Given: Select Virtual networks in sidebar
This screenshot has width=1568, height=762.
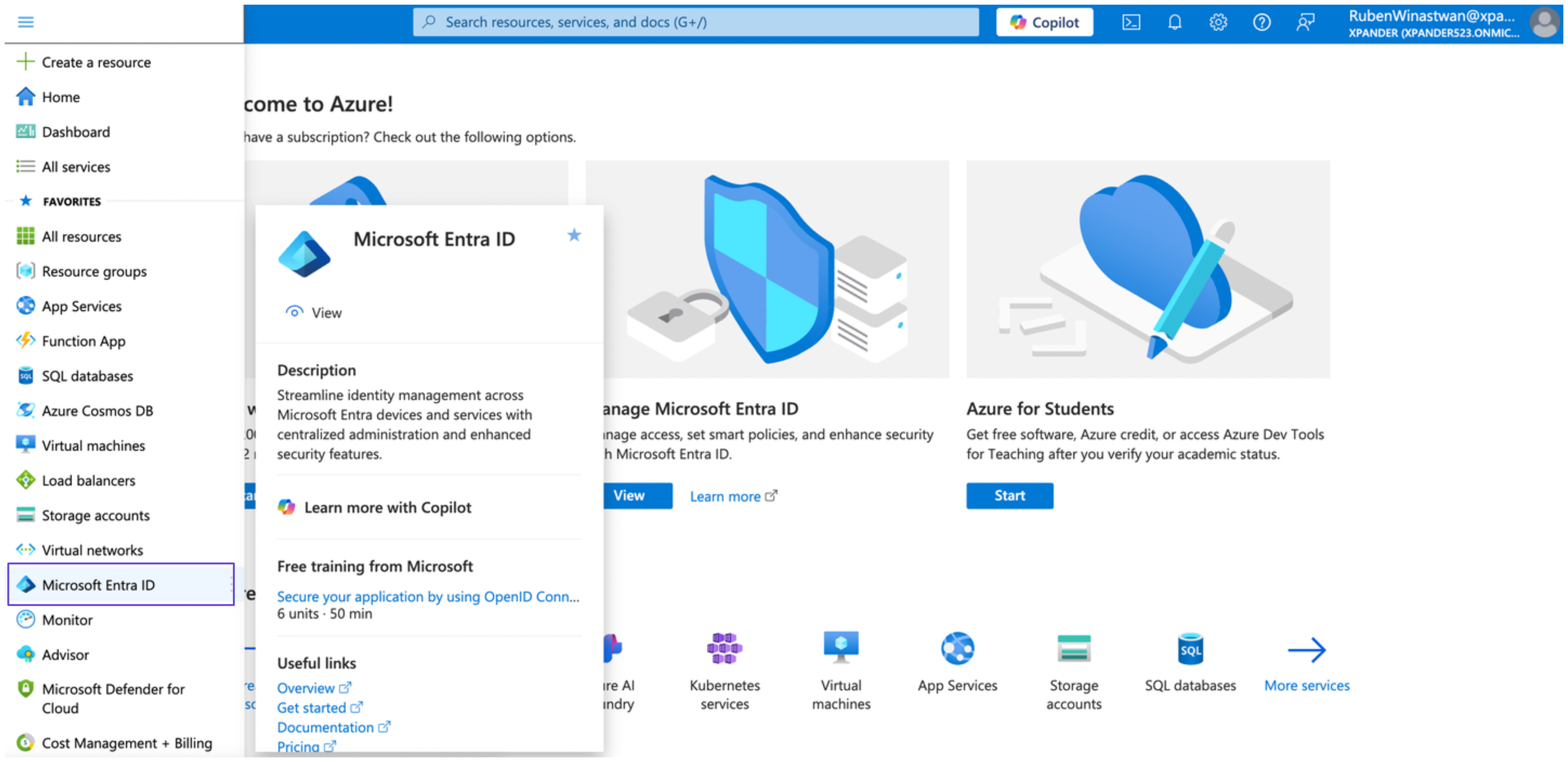Looking at the screenshot, I should pyautogui.click(x=92, y=550).
